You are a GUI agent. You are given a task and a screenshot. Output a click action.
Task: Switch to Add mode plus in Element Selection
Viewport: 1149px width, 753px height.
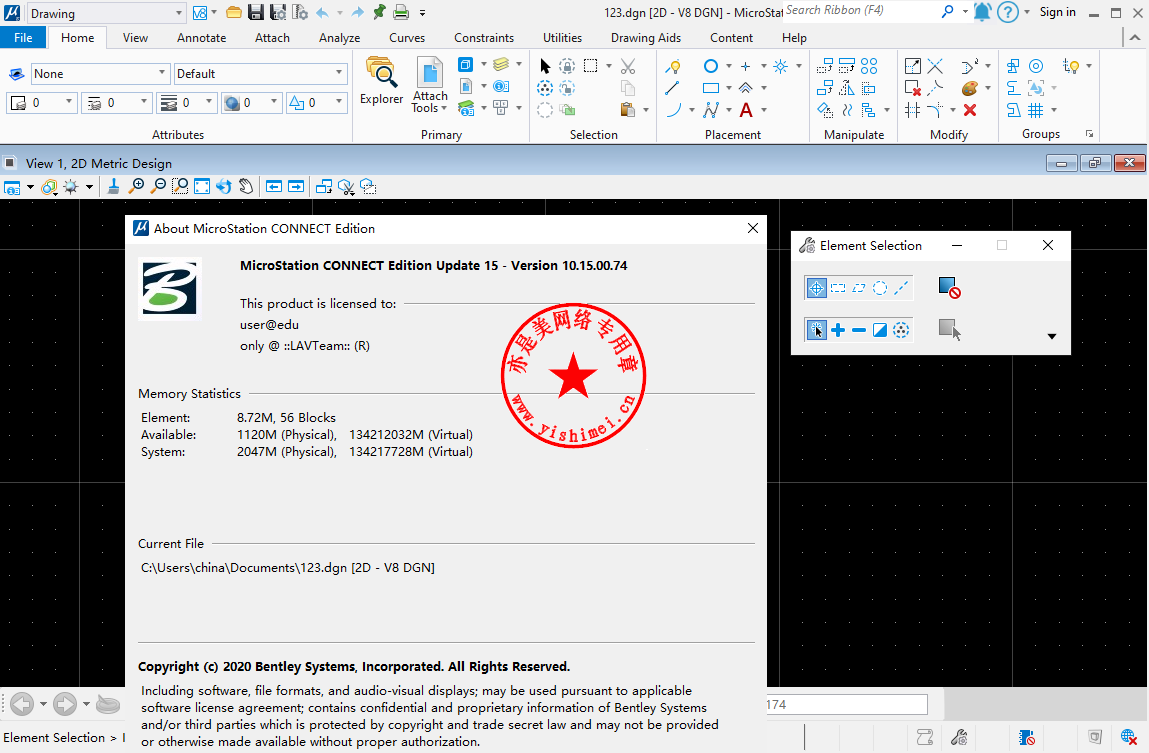point(838,330)
